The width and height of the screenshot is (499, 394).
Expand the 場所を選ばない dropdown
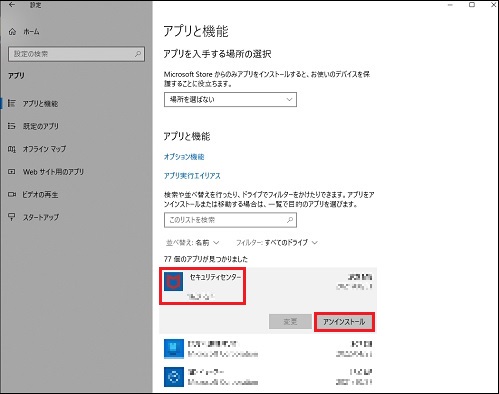(230, 100)
